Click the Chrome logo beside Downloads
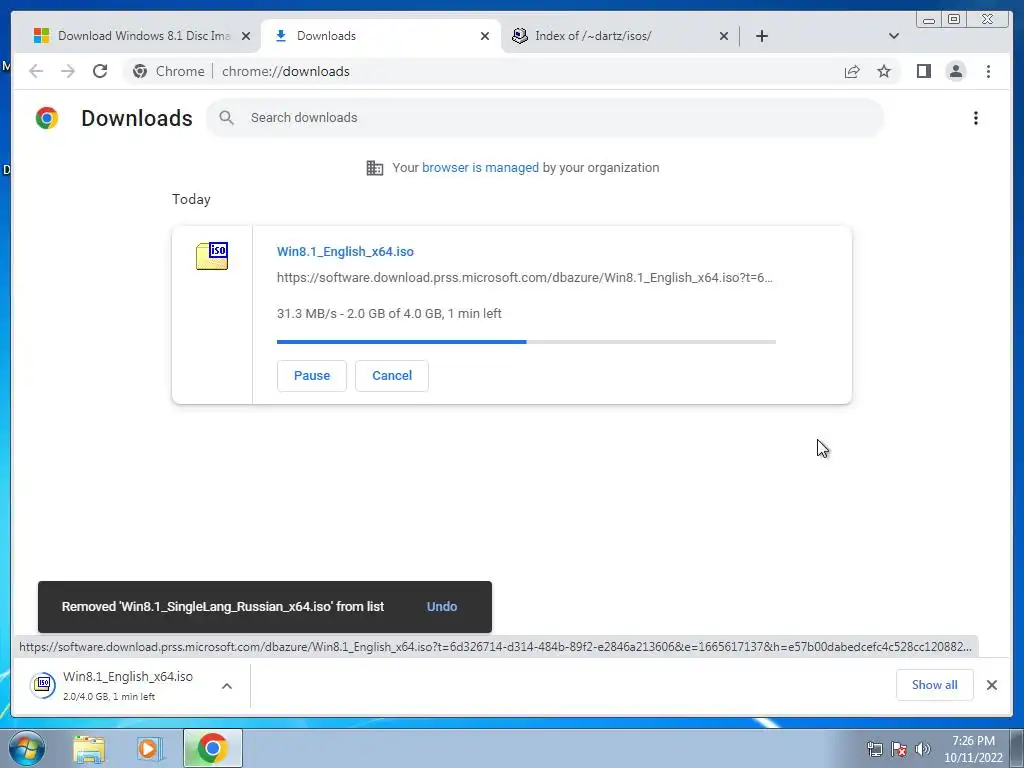This screenshot has height=768, width=1024. coord(47,118)
